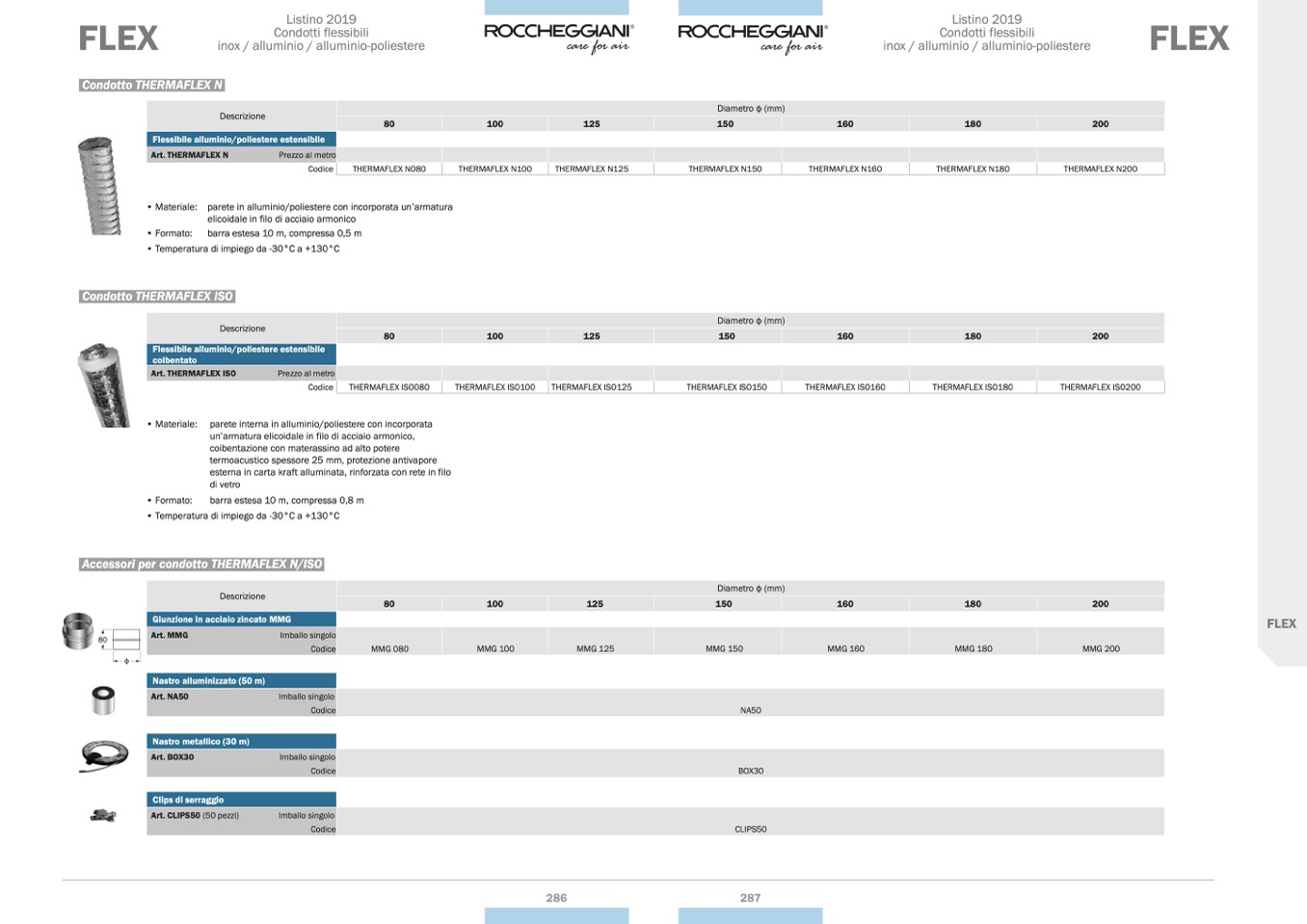This screenshot has height=924, width=1307.
Task: Select the FLEX side tab on right edge
Action: 1281,623
